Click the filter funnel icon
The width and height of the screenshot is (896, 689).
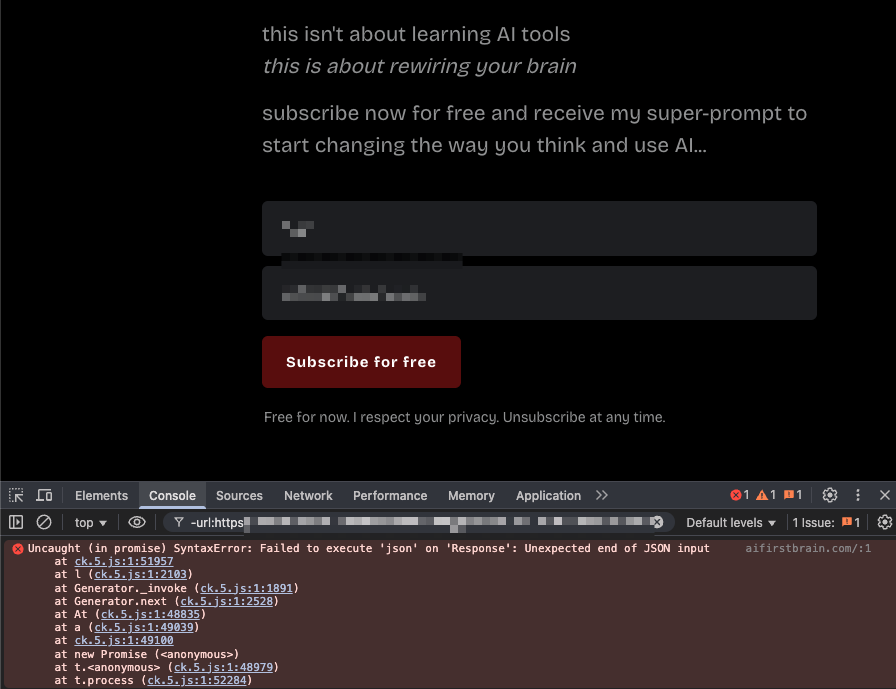click(x=179, y=522)
